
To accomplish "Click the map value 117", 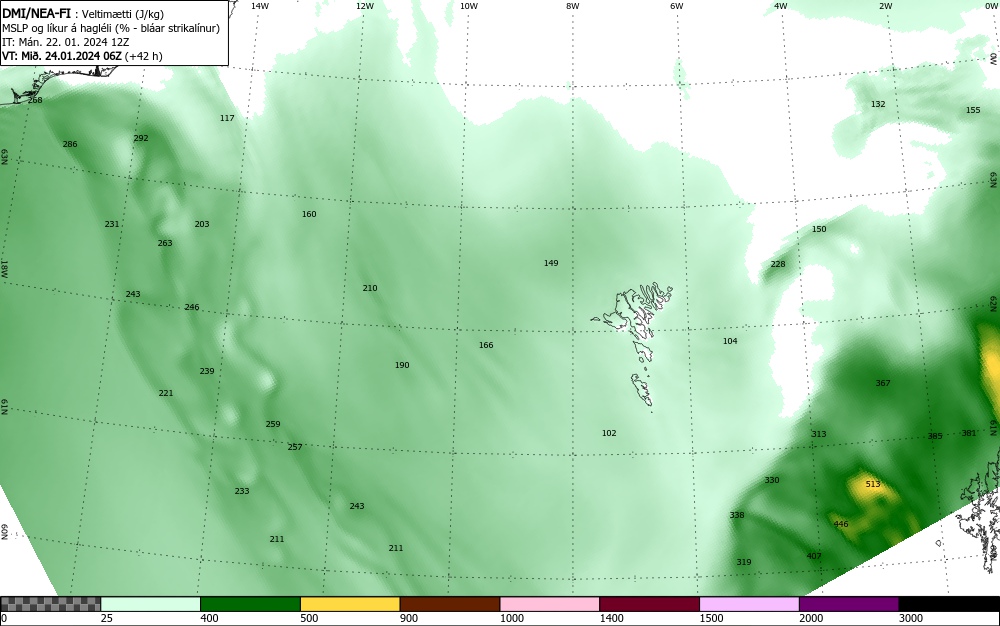I will click(227, 118).
